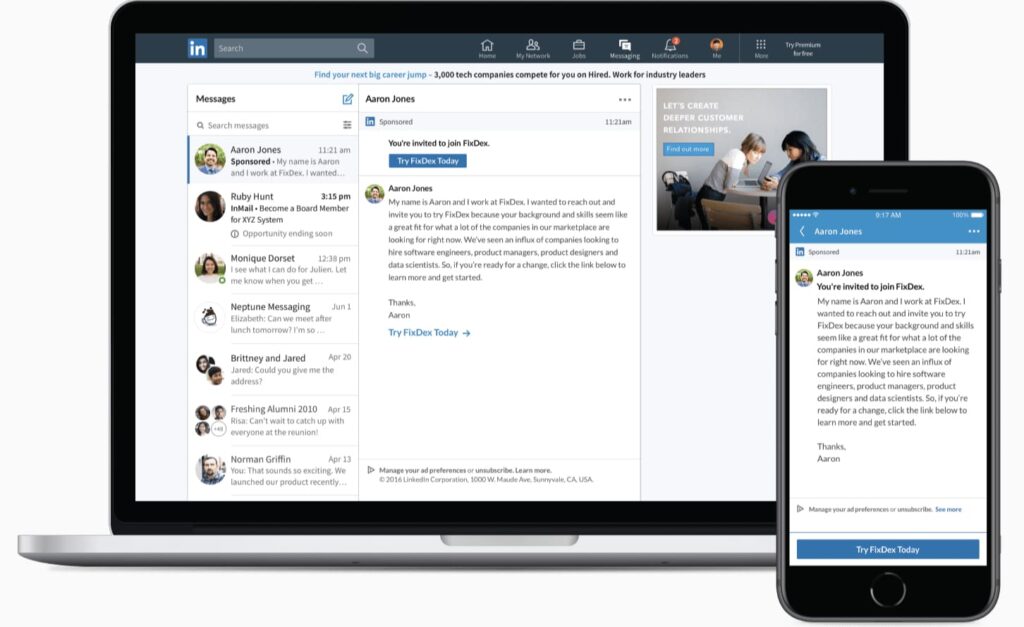Tap Aaron Jones avatar on phone
Viewport: 1024px width, 627px height.
pos(804,278)
